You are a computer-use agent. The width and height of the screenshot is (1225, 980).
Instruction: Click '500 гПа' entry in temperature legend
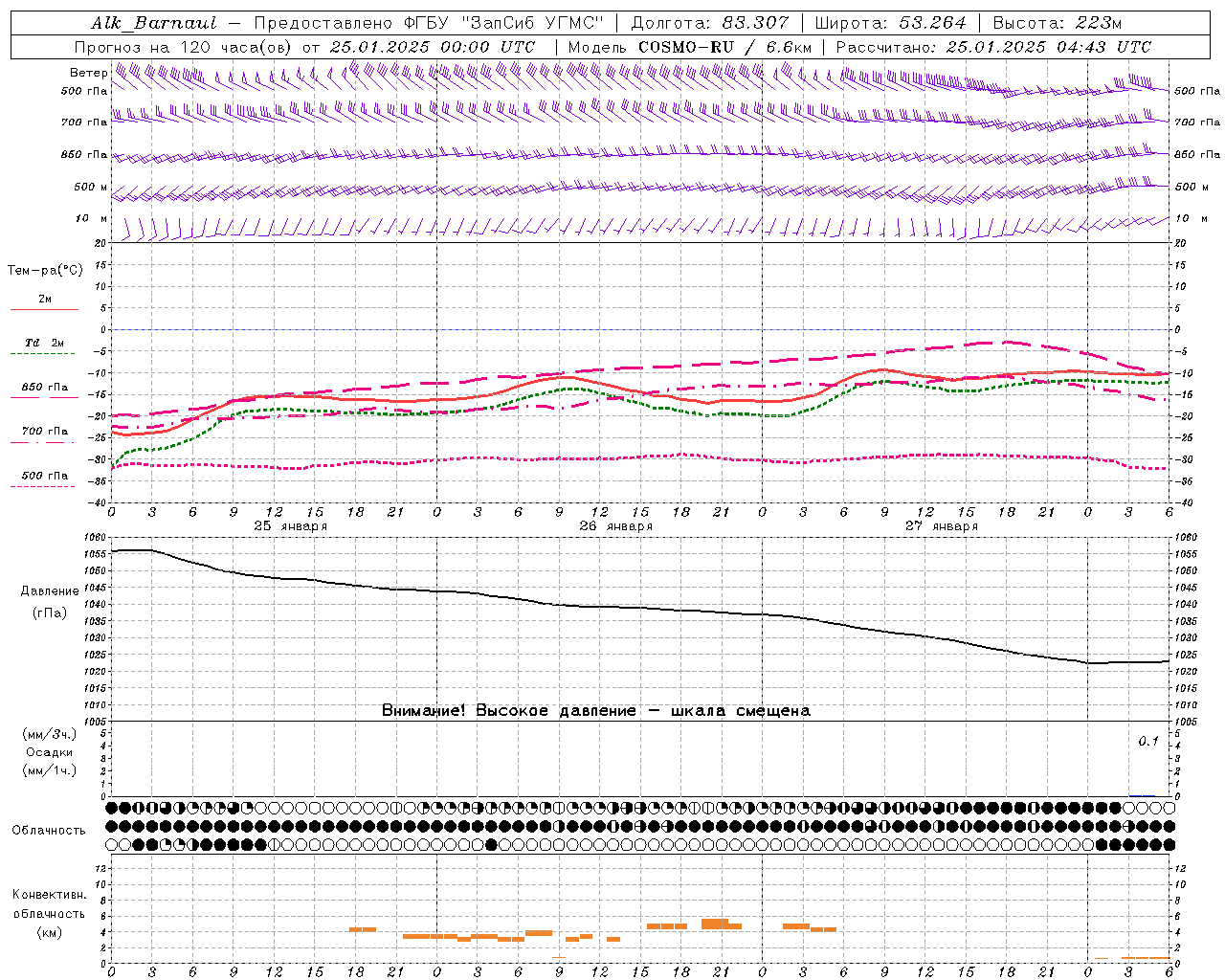click(x=45, y=475)
